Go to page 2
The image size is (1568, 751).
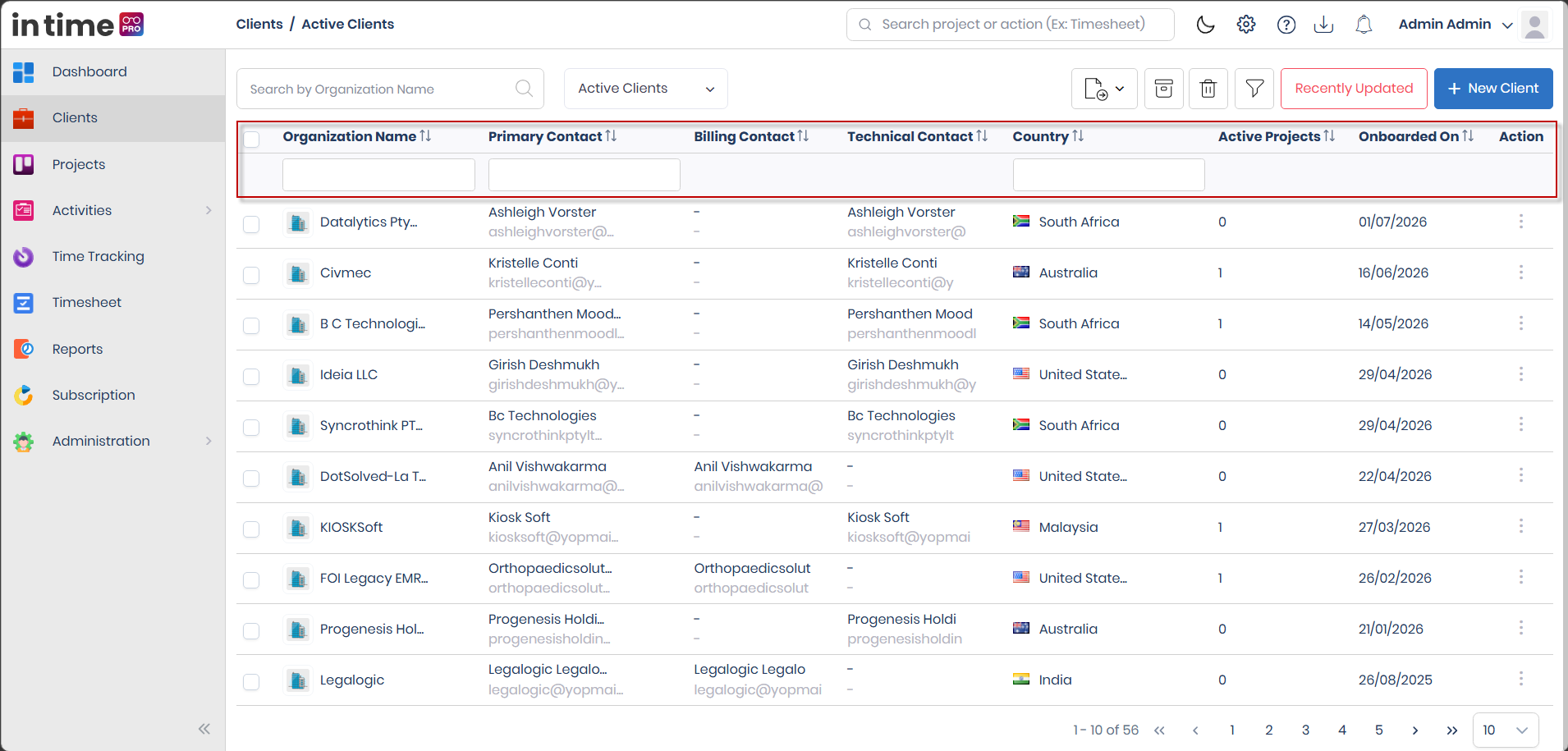[1269, 730]
